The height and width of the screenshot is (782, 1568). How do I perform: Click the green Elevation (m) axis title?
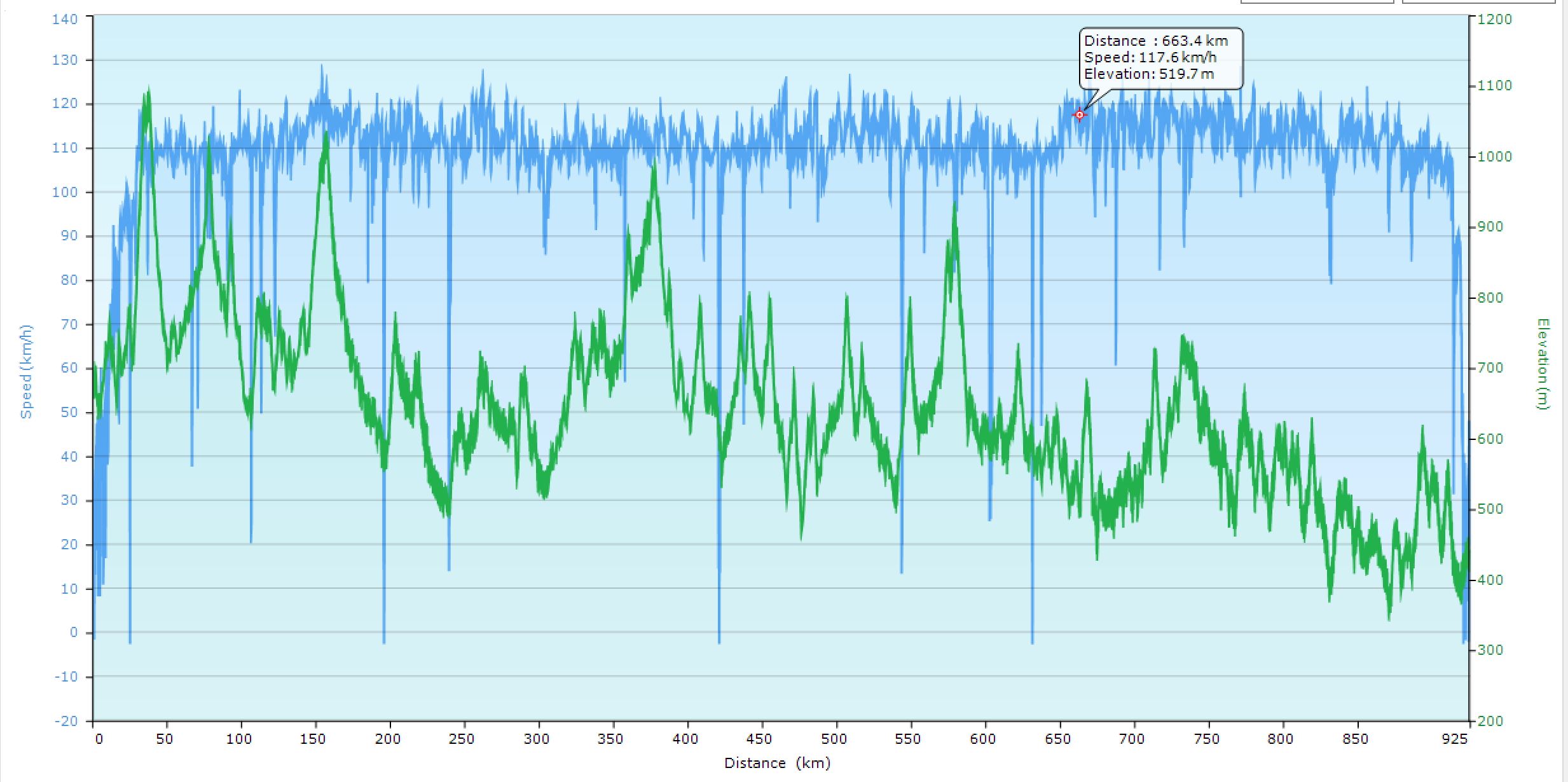1543,364
